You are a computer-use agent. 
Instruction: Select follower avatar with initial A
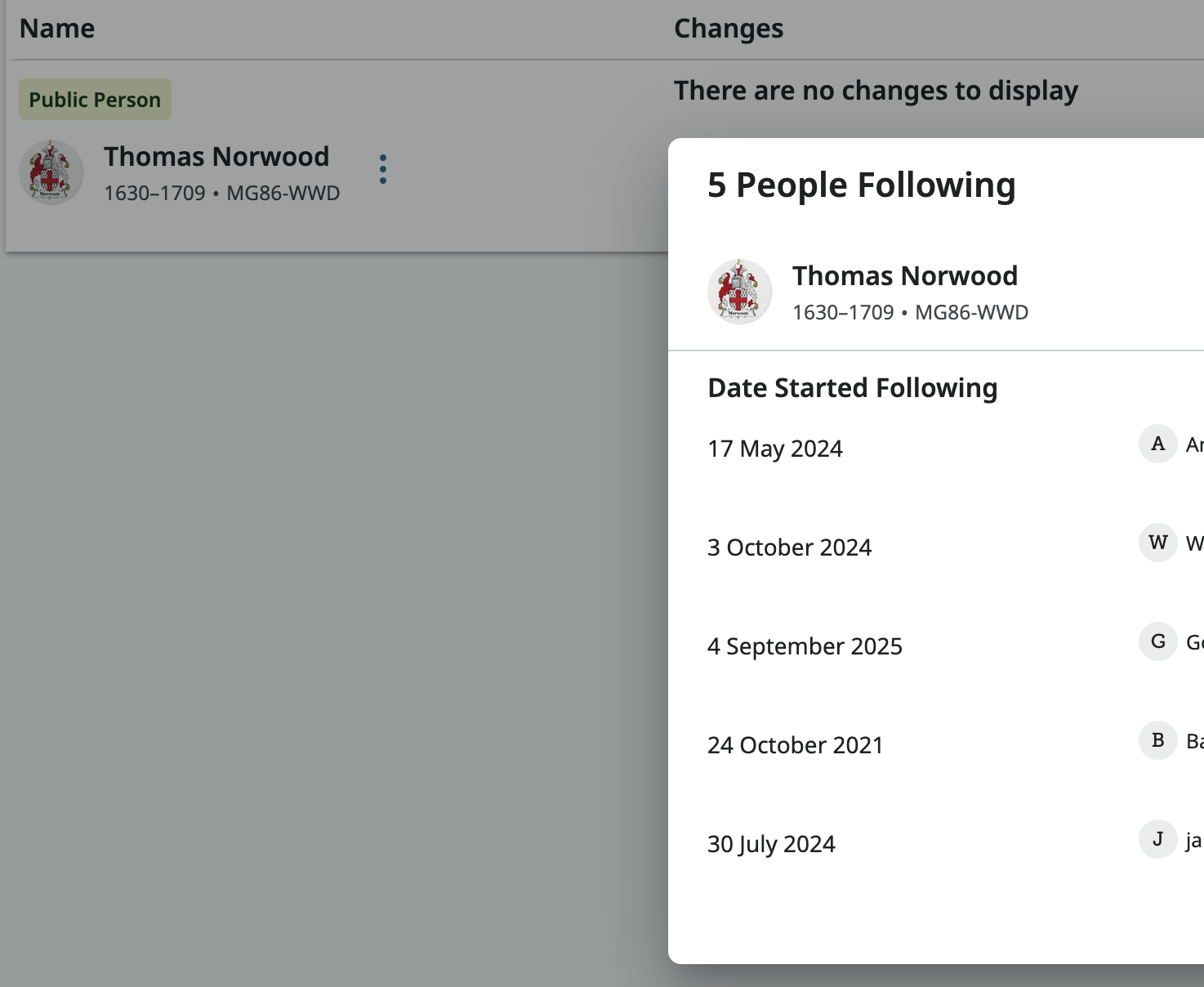[1157, 444]
